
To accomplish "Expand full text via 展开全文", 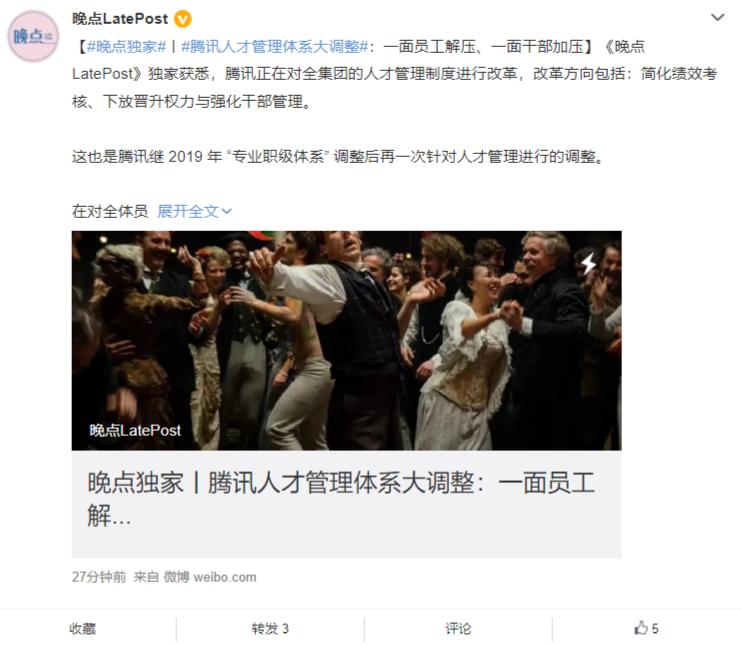I will pos(188,211).
